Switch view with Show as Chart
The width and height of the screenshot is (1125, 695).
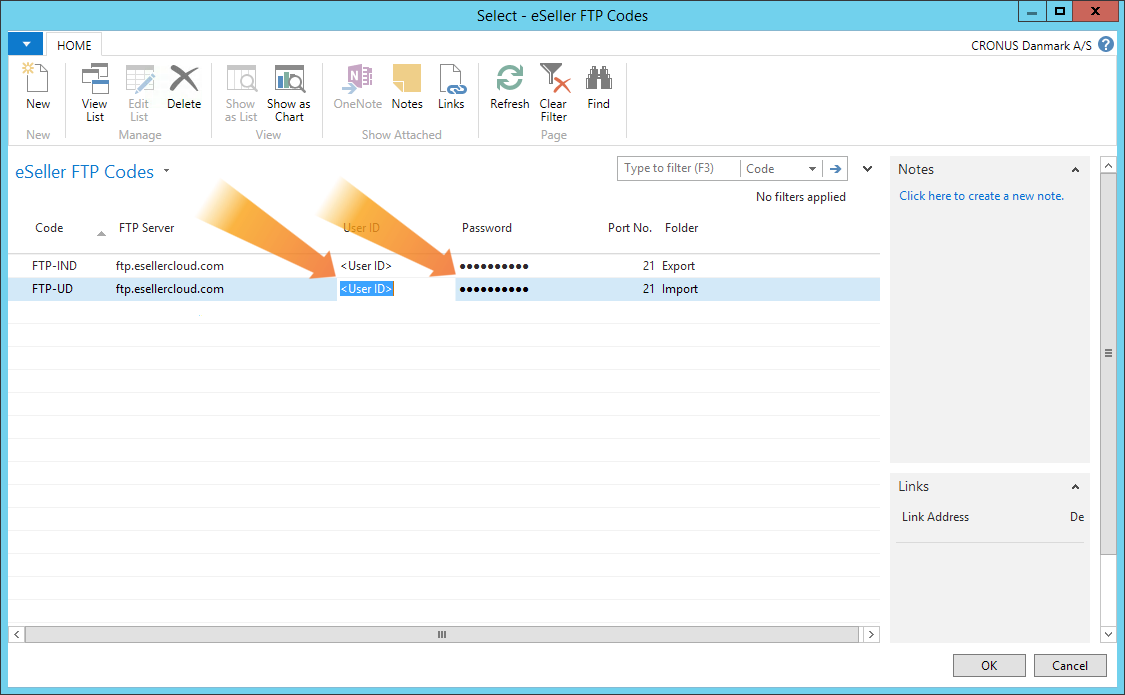click(x=289, y=93)
